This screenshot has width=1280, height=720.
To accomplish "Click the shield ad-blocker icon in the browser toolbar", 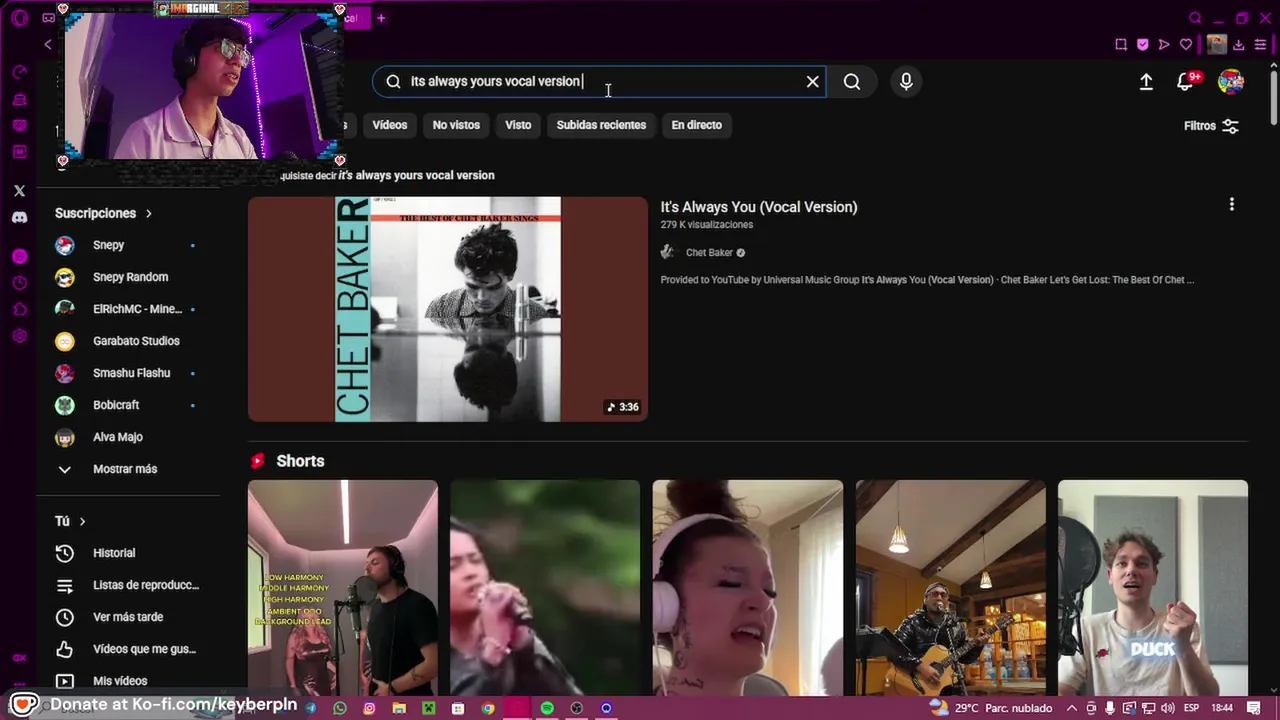I will [x=1143, y=45].
